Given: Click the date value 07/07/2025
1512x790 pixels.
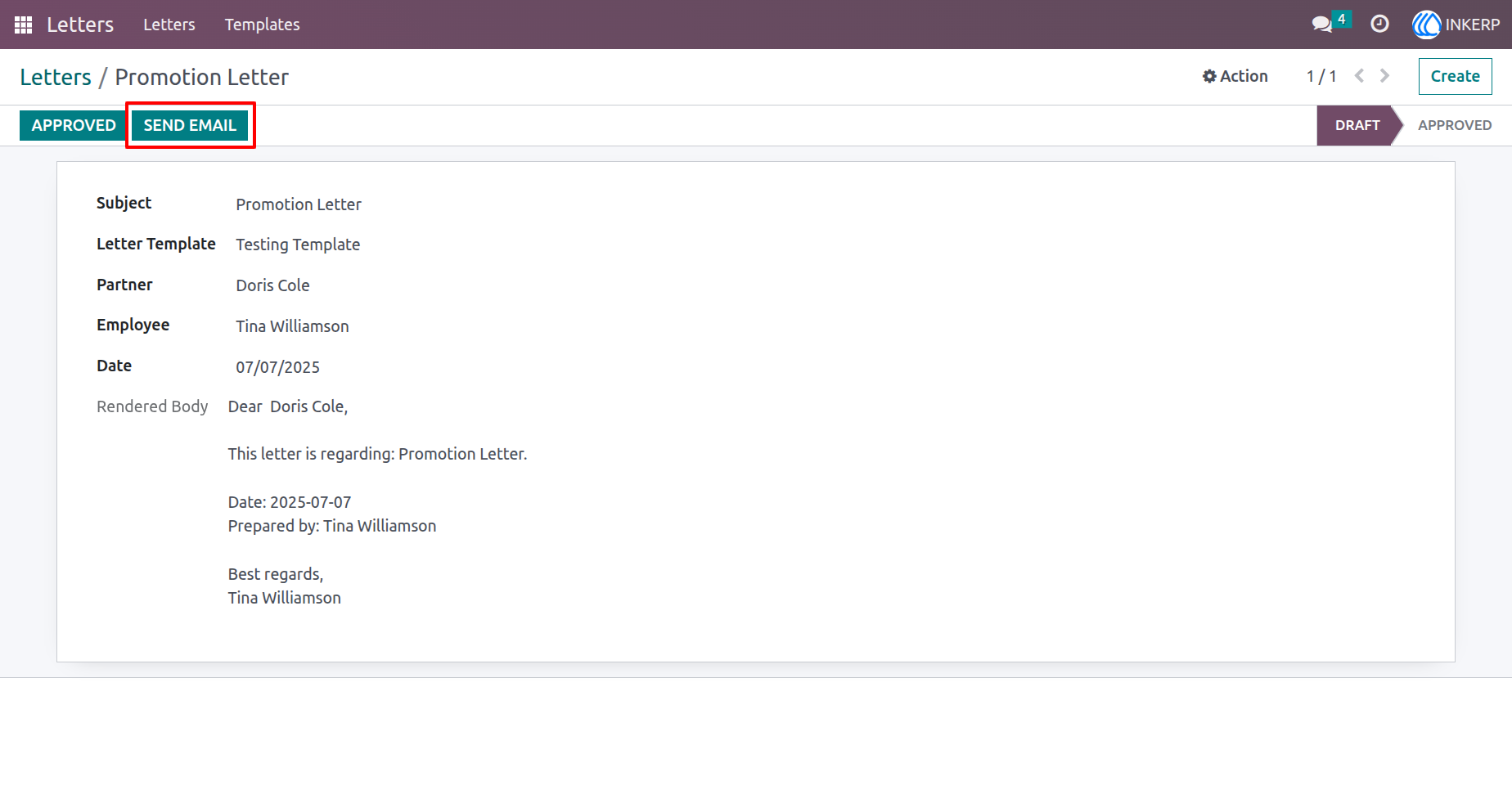Looking at the screenshot, I should point(277,367).
